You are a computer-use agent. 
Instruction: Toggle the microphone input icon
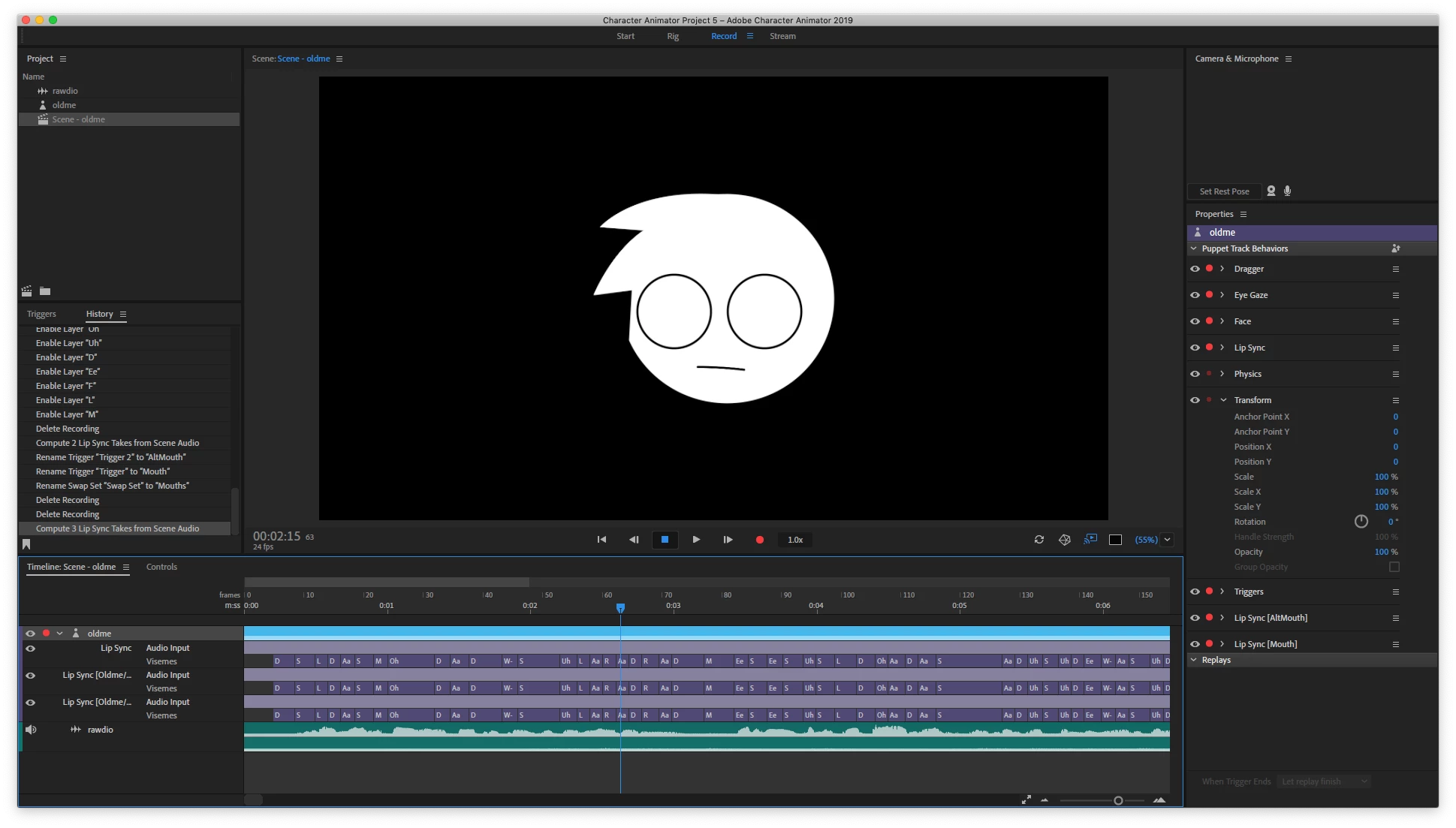pyautogui.click(x=1287, y=191)
